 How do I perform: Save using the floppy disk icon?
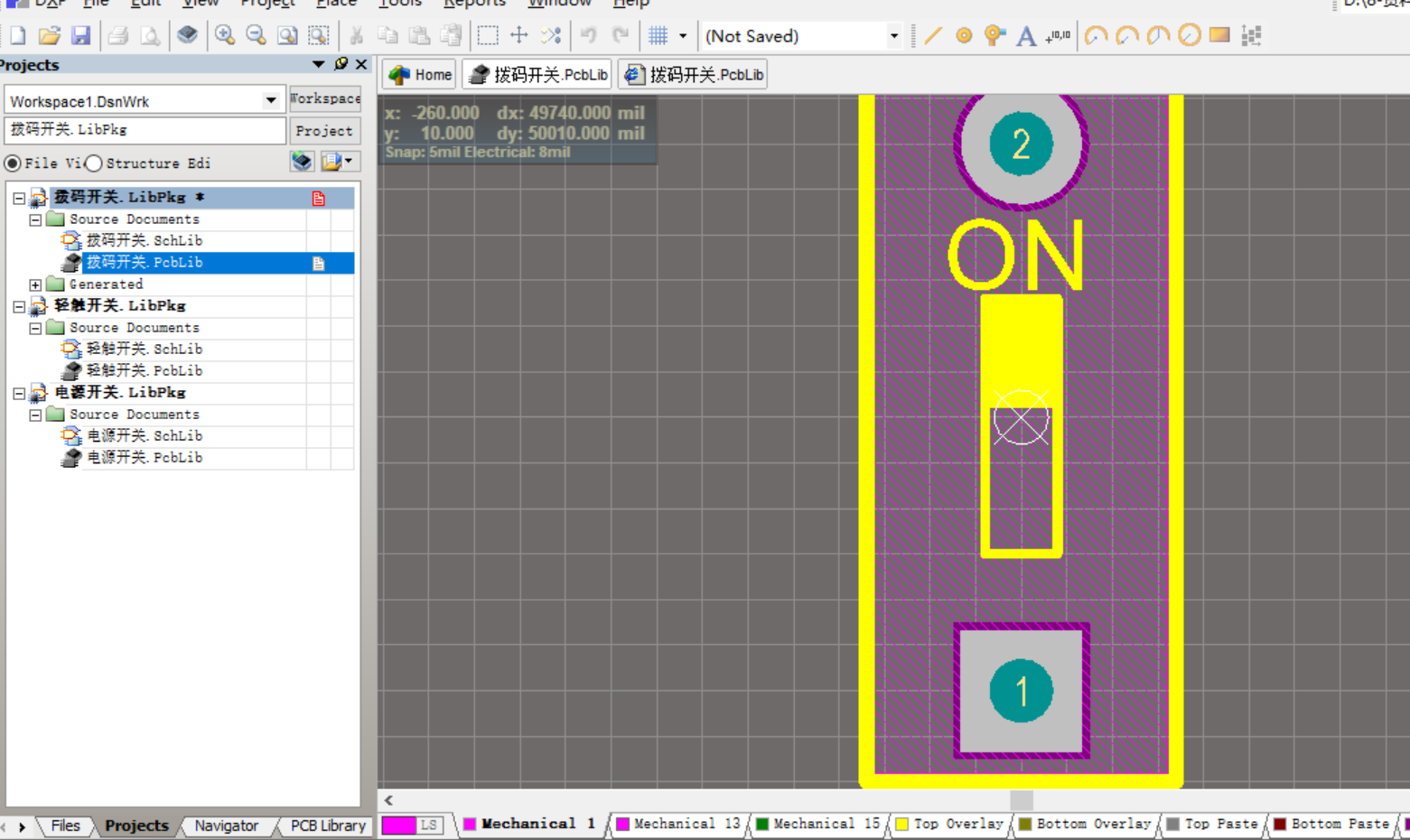[80, 36]
